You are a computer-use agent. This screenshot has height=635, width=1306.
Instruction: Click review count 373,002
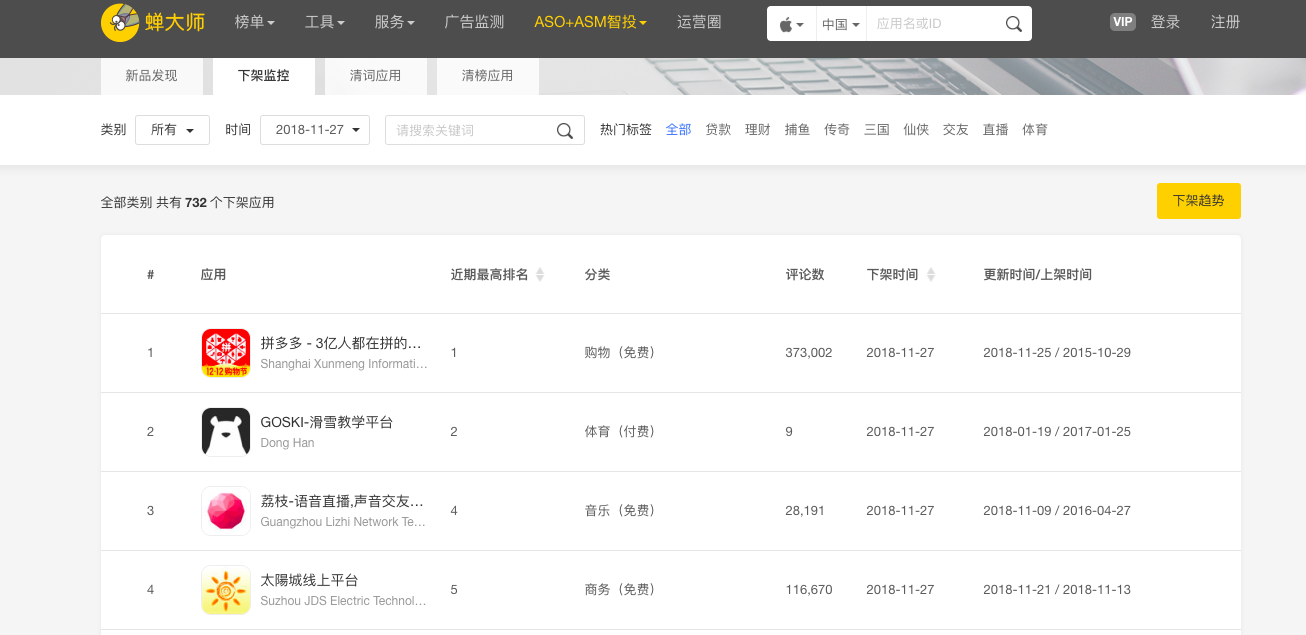pos(809,353)
